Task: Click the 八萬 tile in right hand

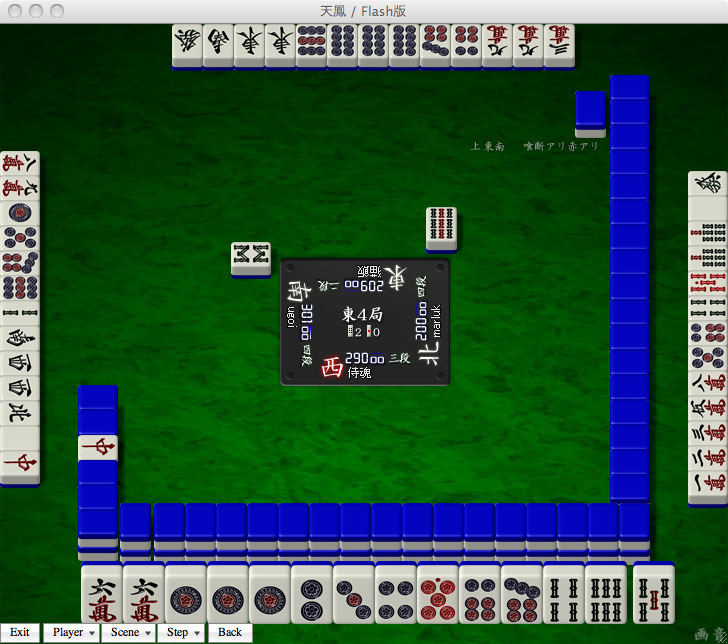Action: click(708, 384)
